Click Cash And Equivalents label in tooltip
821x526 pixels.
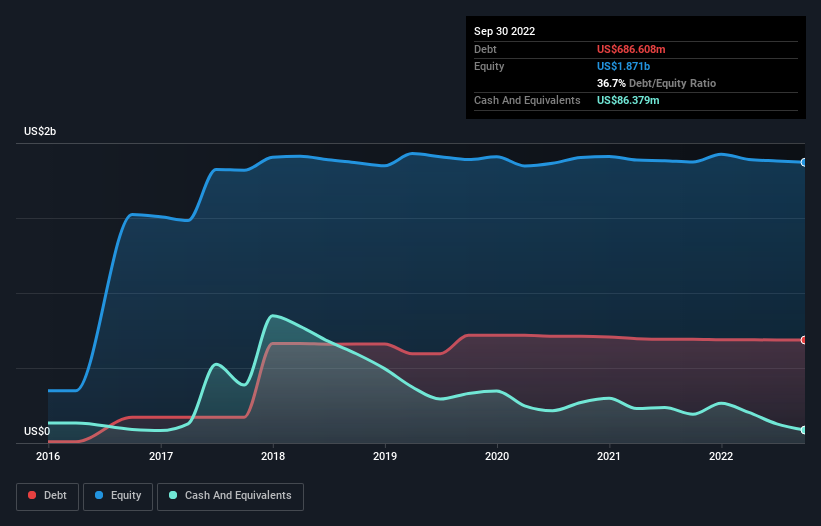[x=527, y=100]
